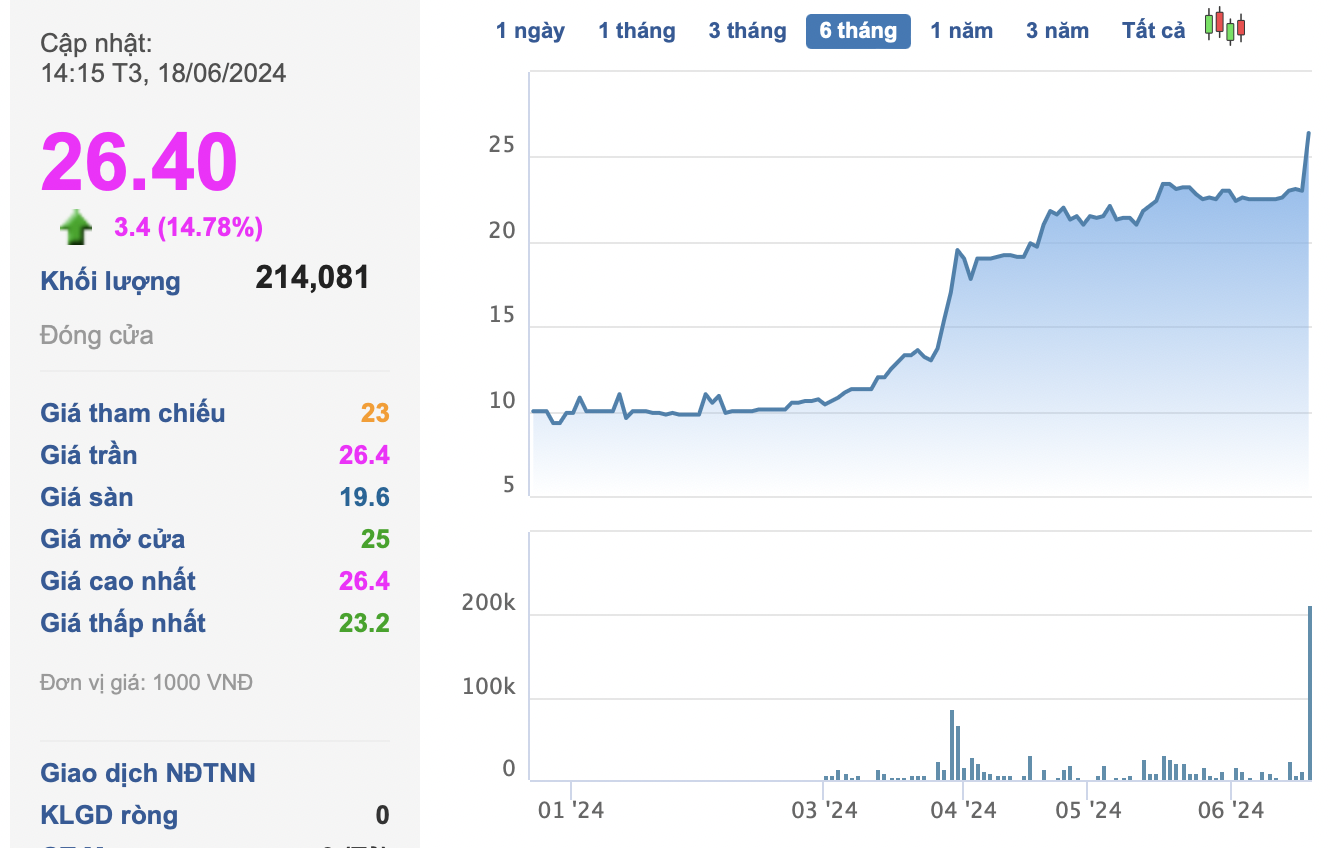Viewport: 1330px width, 848px height.
Task: Click the Giao dịch NĐTNN heading
Action: tap(148, 773)
